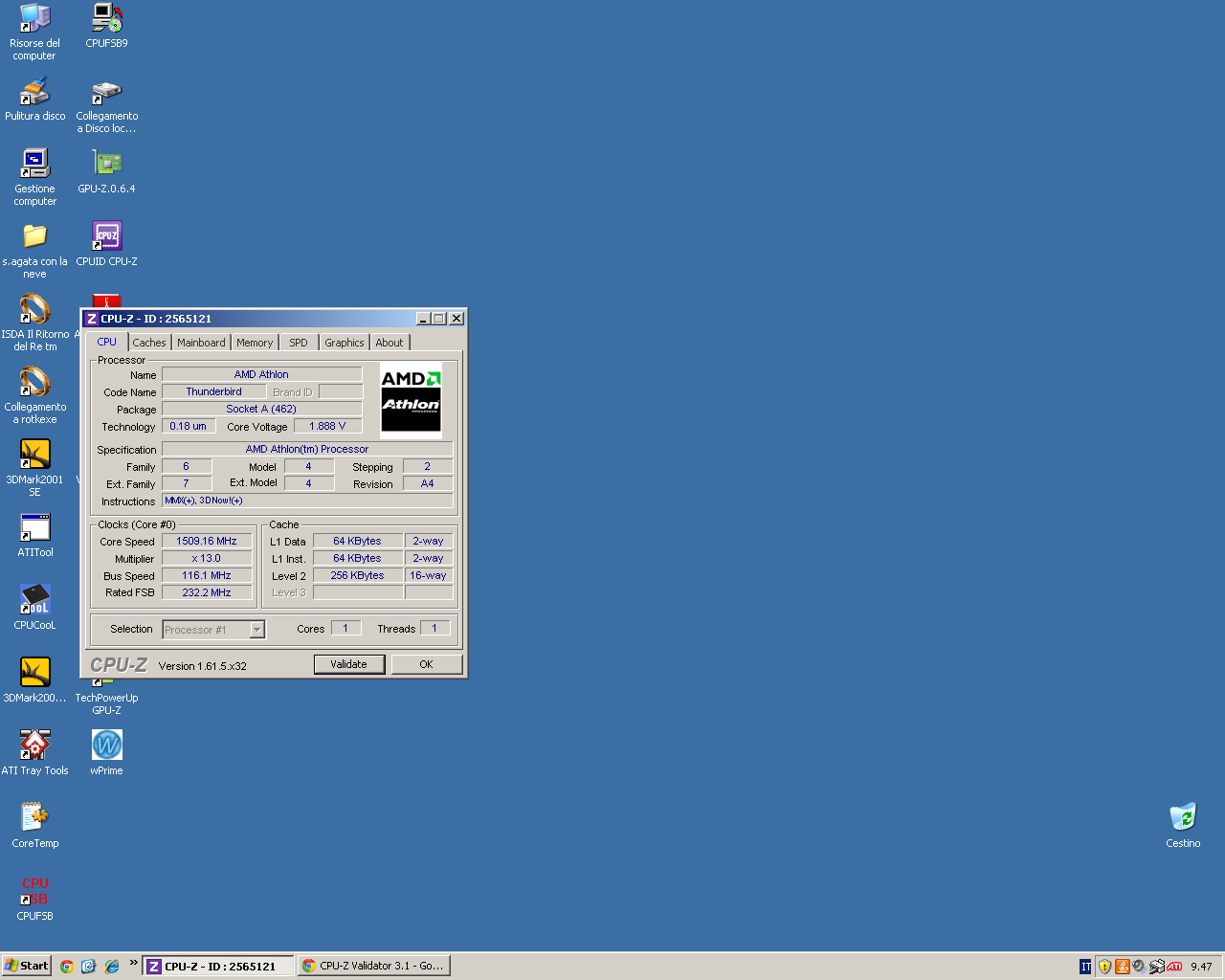This screenshot has height=980, width=1225.
Task: Switch to the Mainboard tab
Action: 201,343
